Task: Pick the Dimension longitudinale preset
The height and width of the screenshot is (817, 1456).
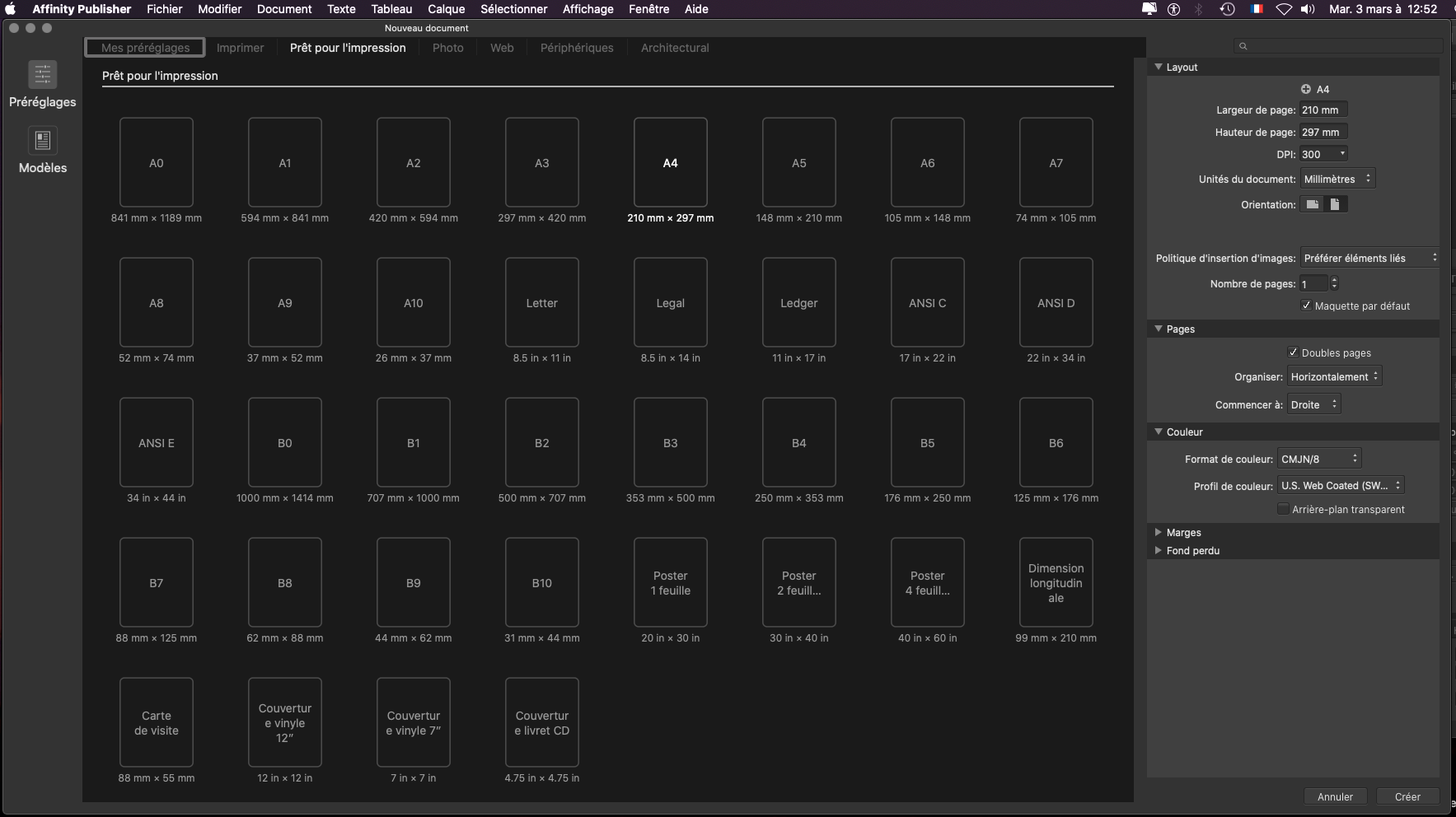Action: [x=1056, y=582]
